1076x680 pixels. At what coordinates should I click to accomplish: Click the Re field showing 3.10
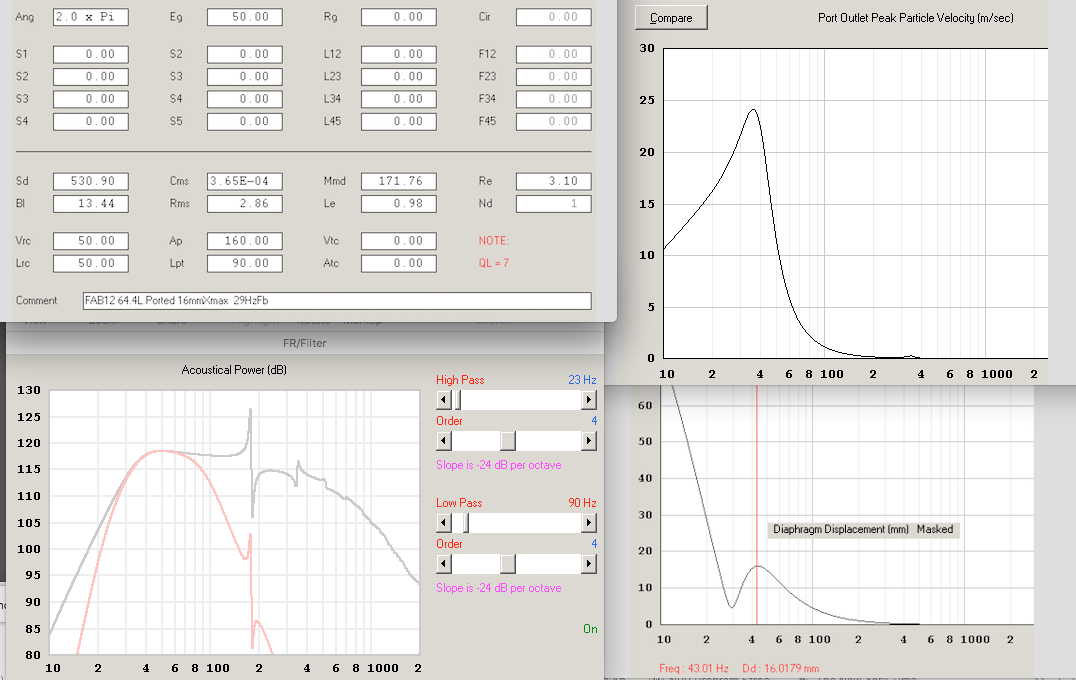click(554, 181)
